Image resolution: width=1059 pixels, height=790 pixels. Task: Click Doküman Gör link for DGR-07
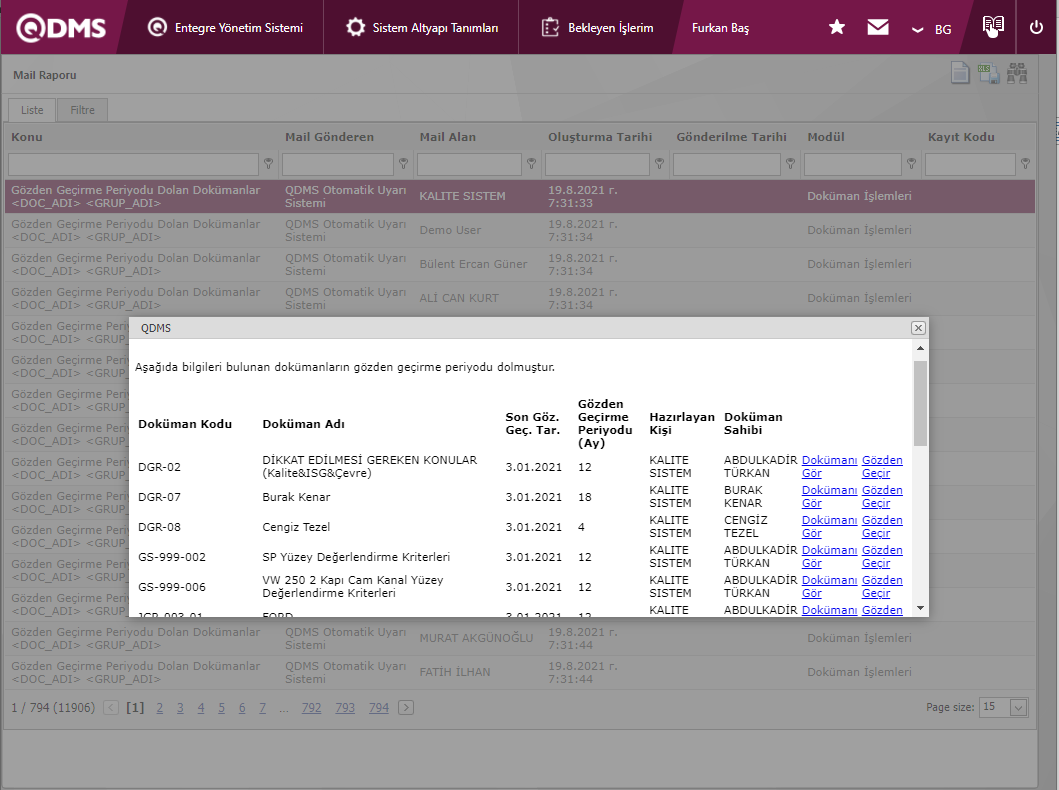829,497
